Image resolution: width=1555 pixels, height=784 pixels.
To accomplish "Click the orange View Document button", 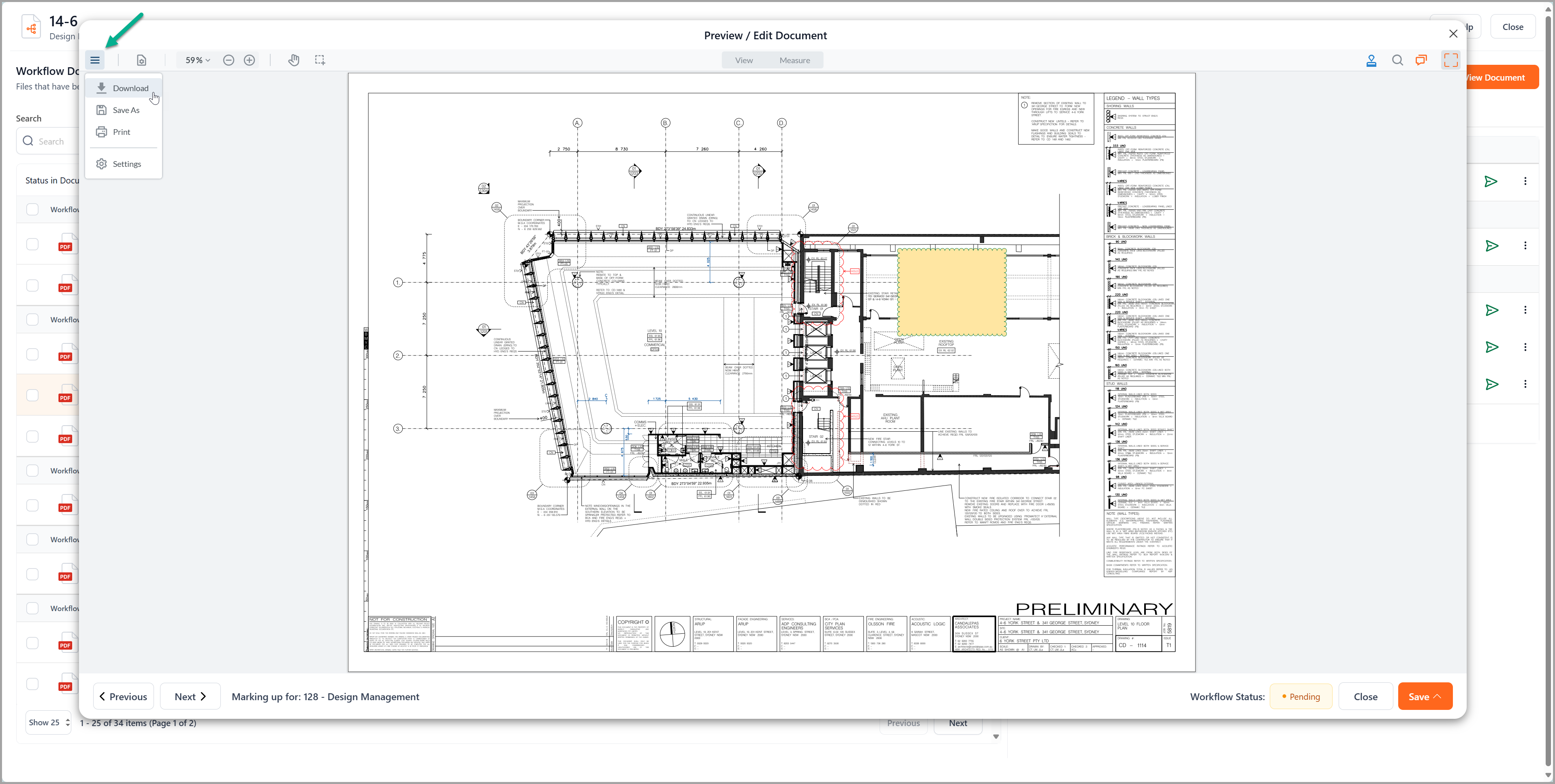I will click(x=1502, y=77).
